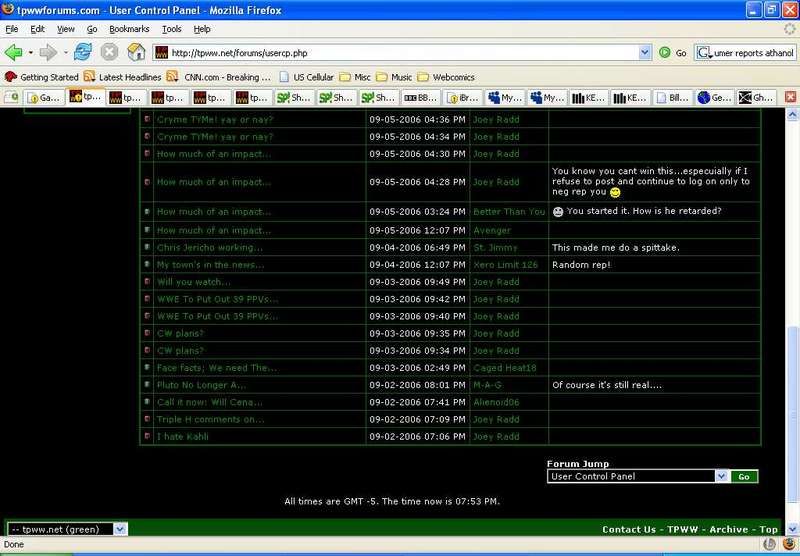Open the Tools menu
The width and height of the screenshot is (800, 556).
click(x=171, y=30)
